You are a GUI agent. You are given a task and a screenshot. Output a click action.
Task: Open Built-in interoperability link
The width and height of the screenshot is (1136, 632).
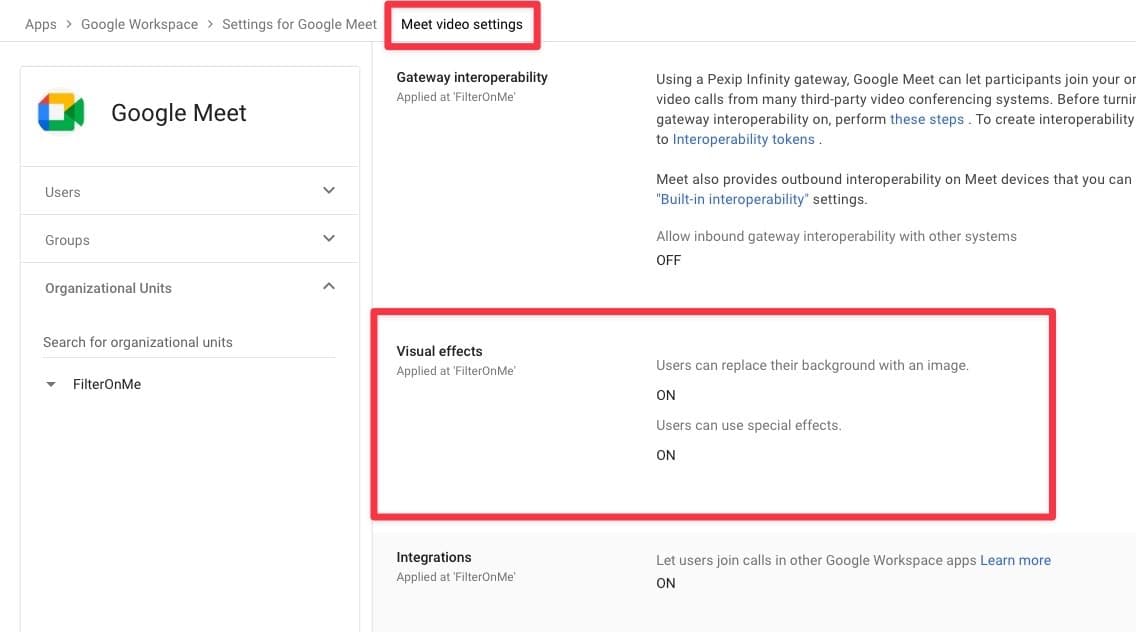(x=732, y=199)
